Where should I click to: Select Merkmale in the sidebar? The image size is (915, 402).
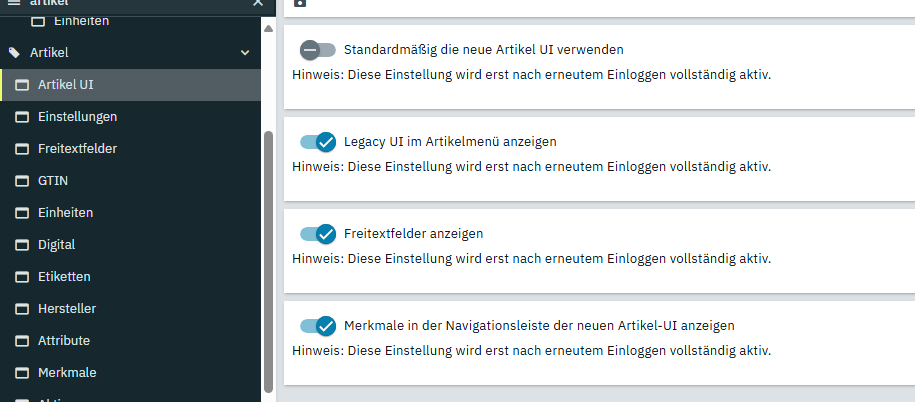click(67, 372)
